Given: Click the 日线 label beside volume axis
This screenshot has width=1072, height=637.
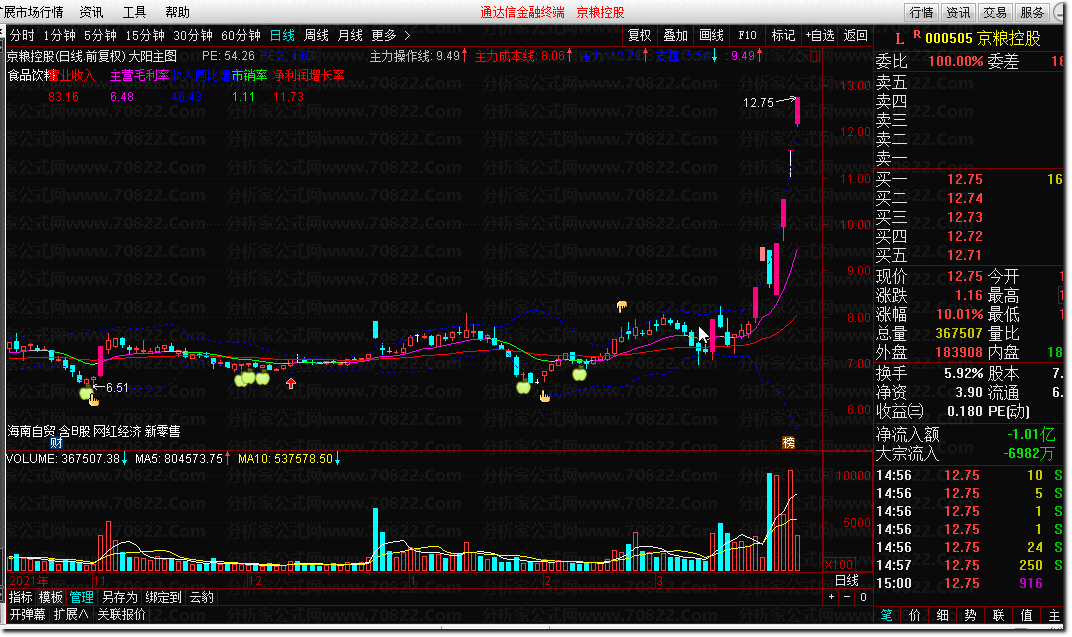Looking at the screenshot, I should 846,580.
